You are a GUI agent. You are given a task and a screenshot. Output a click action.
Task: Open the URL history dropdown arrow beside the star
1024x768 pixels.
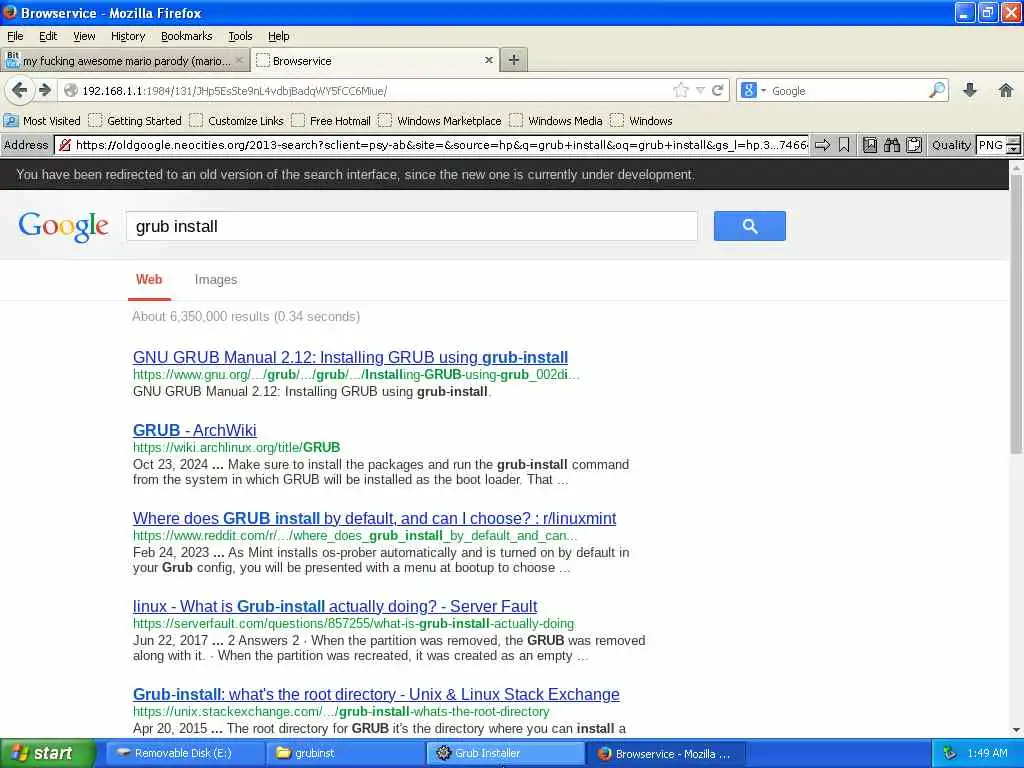pyautogui.click(x=700, y=90)
